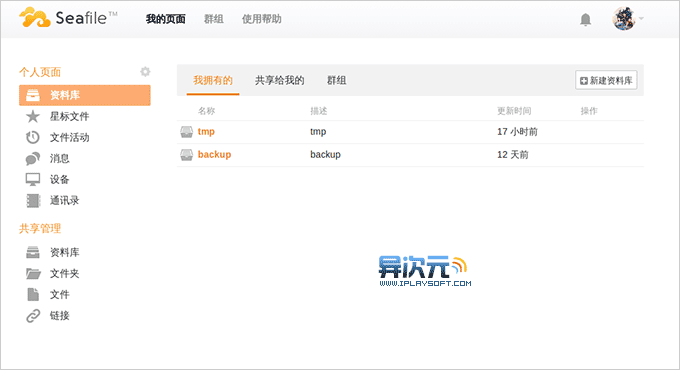This screenshot has width=680, height=370.
Task: Open 文件活动 in the sidebar
Action: pos(69,138)
